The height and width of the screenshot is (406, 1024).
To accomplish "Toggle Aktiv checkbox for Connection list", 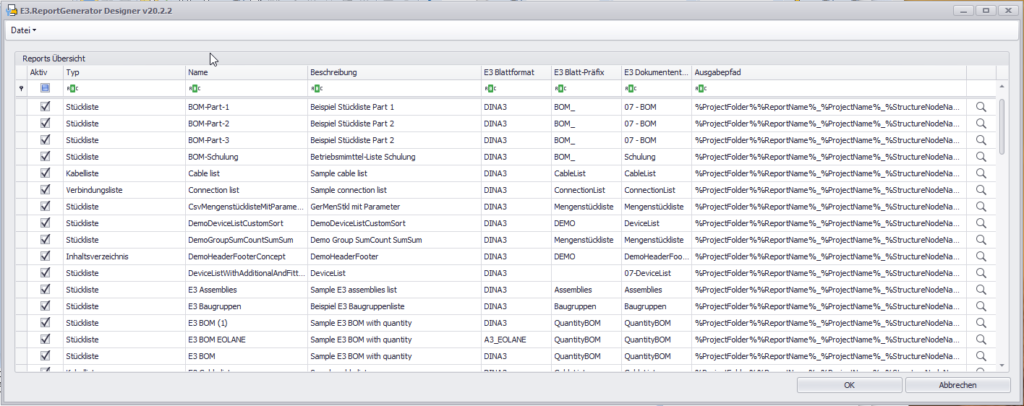I will coord(45,190).
